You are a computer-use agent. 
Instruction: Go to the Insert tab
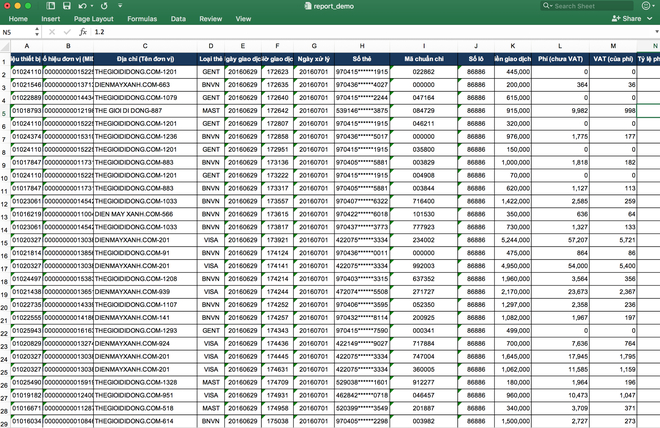52,19
